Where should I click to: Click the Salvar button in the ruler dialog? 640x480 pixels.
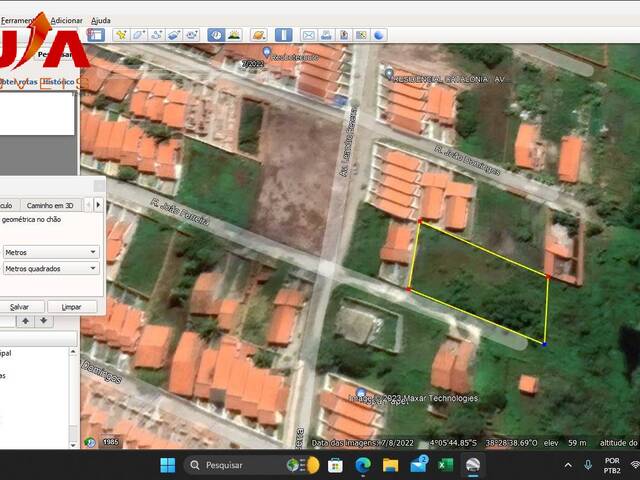point(20,307)
